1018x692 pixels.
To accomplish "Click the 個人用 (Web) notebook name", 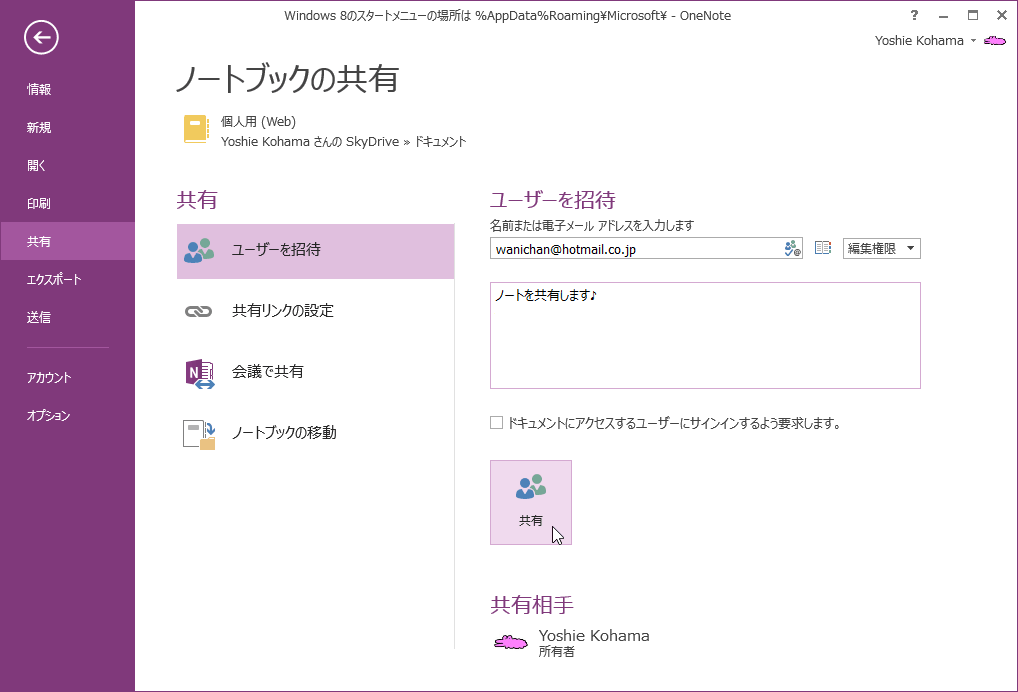I will point(258,121).
